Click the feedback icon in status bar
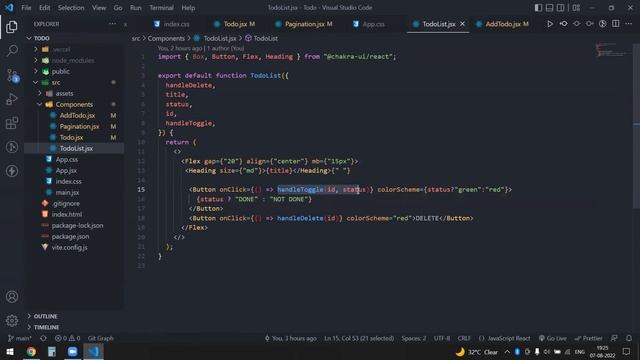 click(614, 338)
